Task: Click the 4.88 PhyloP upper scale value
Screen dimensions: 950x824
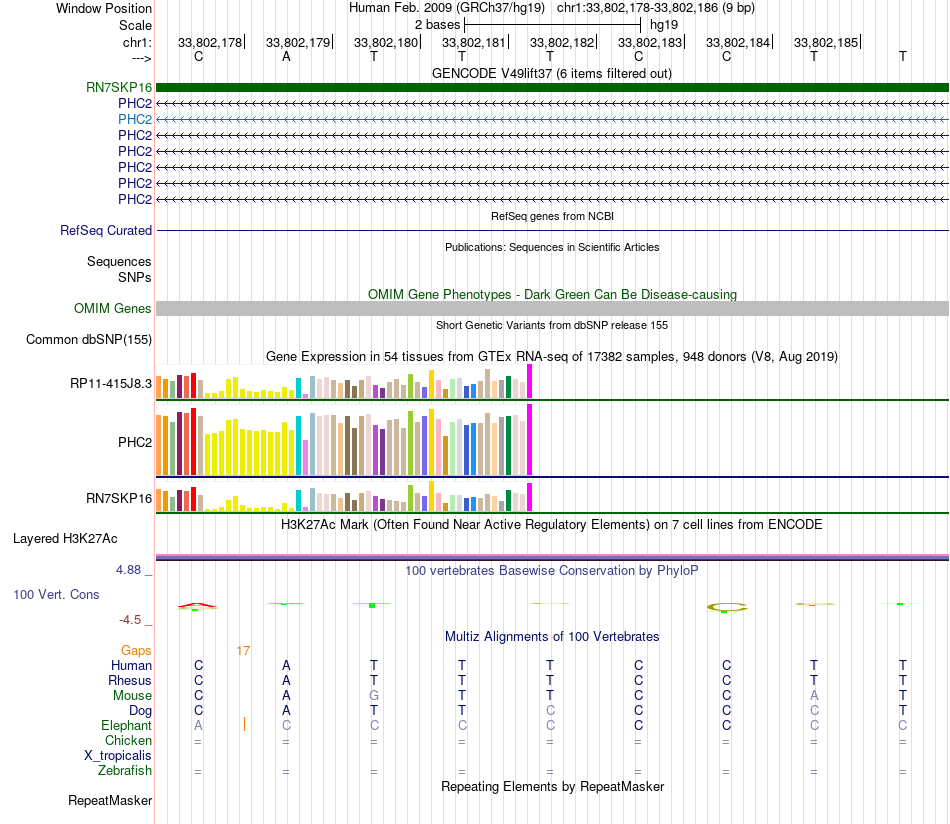Action: click(128, 570)
